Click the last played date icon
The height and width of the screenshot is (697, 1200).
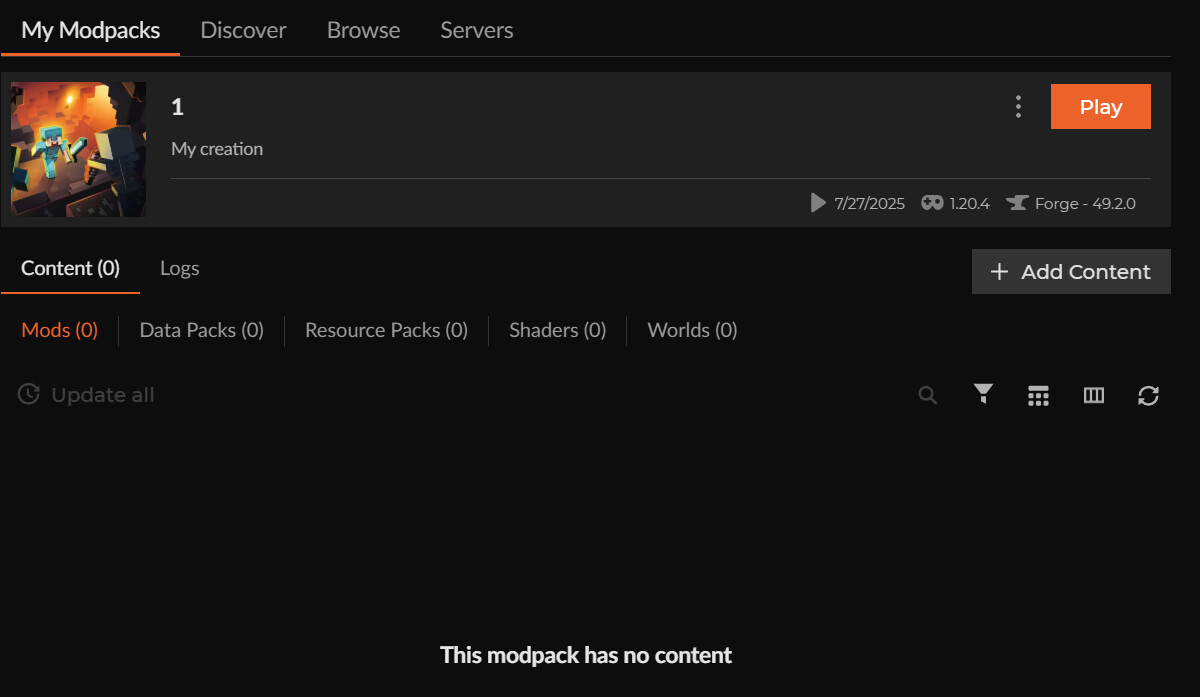[x=818, y=203]
